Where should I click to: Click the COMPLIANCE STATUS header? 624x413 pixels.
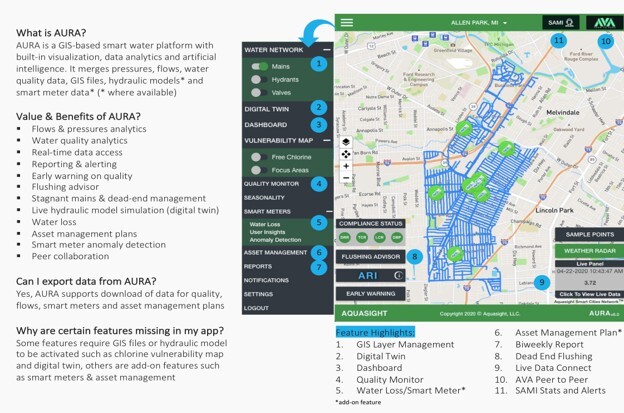pos(370,224)
